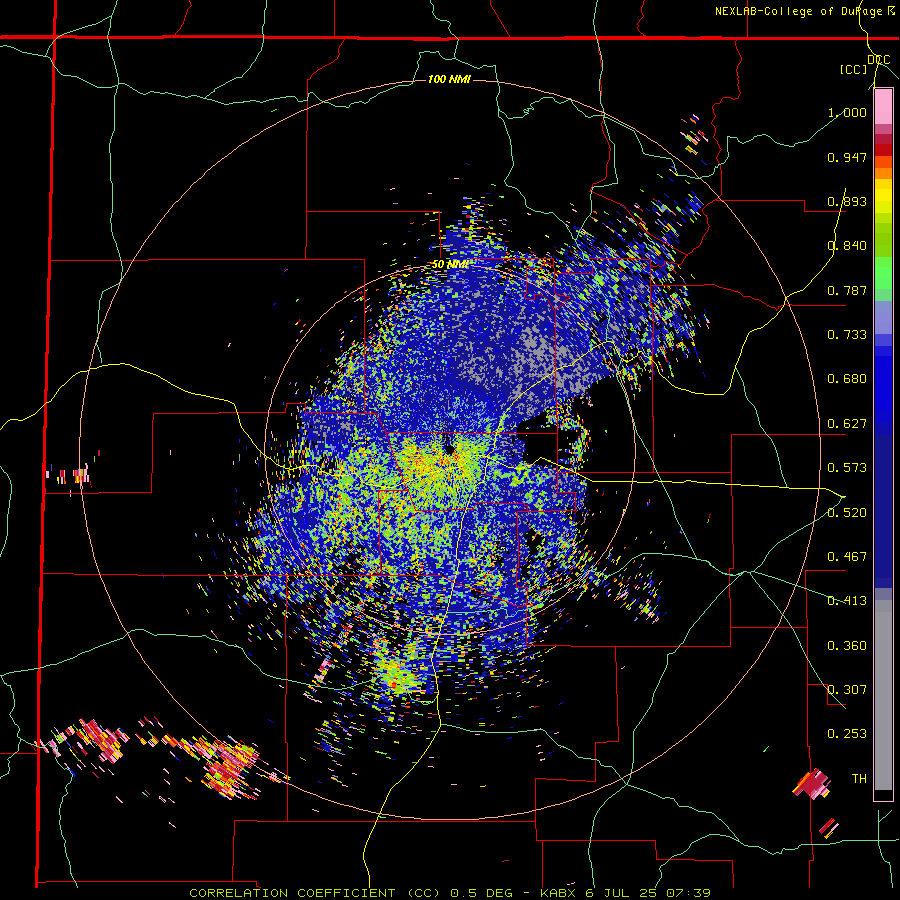The width and height of the screenshot is (900, 900).
Task: Click the TH threshold label on legend
Action: coord(859,779)
